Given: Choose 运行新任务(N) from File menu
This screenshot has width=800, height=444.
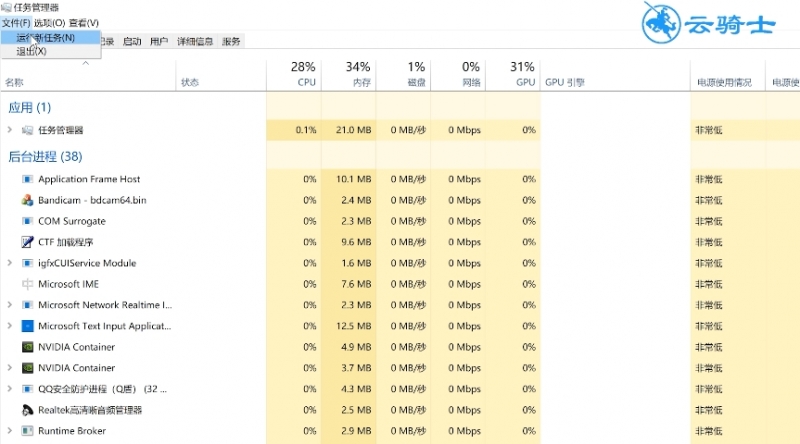Looking at the screenshot, I should 51,37.
